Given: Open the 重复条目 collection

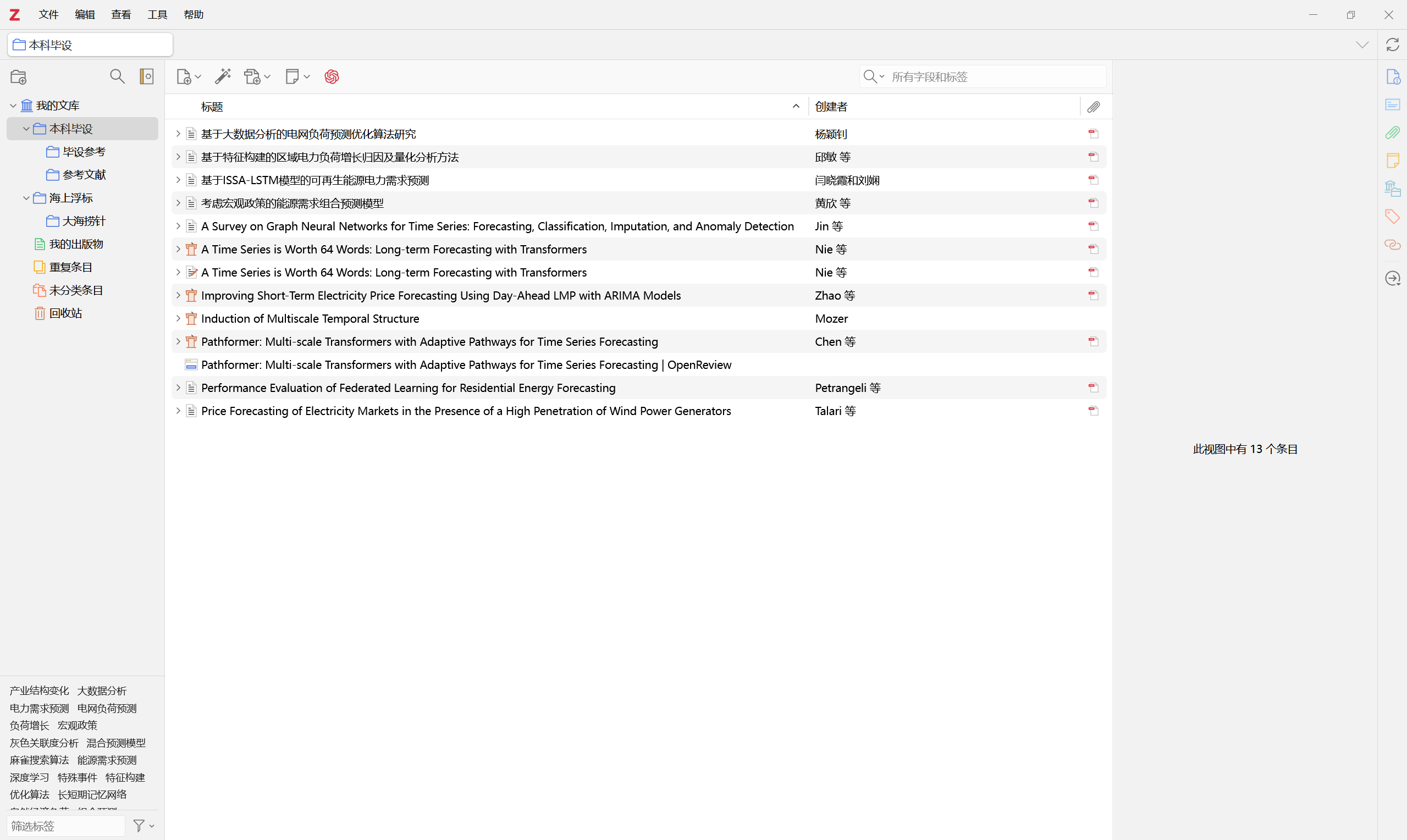Looking at the screenshot, I should pos(70,267).
